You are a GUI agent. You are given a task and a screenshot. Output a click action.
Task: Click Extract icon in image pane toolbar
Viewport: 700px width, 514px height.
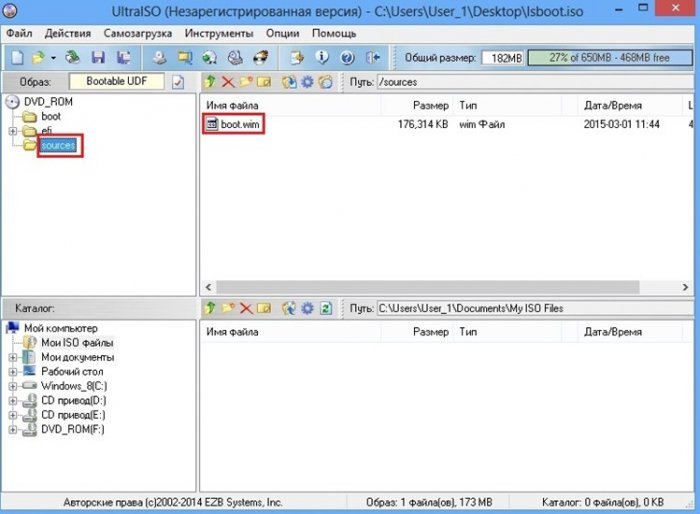click(289, 82)
